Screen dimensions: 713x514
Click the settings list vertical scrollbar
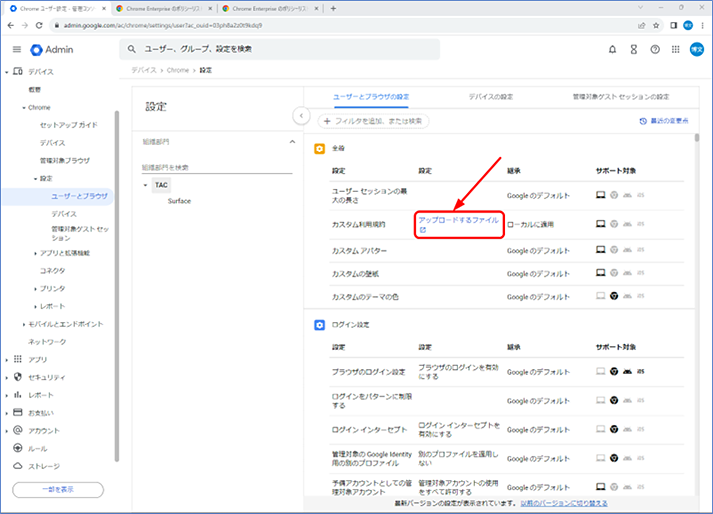(x=697, y=138)
